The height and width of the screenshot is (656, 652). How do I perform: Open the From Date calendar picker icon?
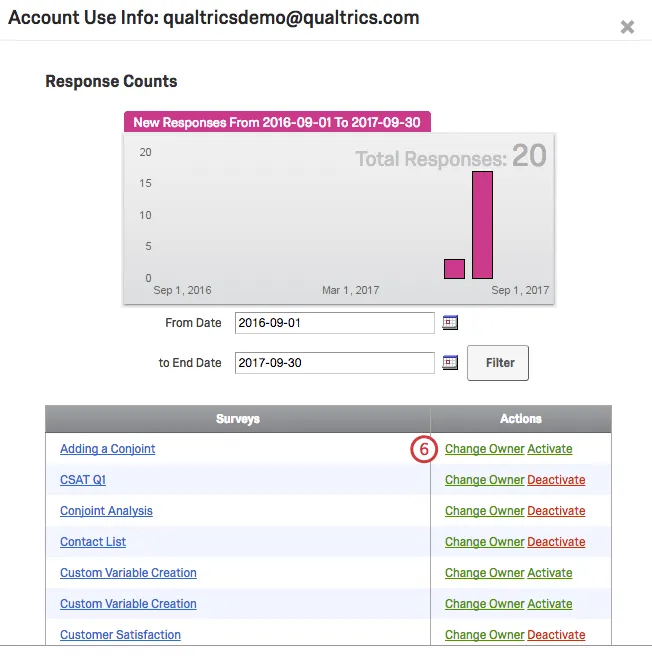click(x=450, y=322)
